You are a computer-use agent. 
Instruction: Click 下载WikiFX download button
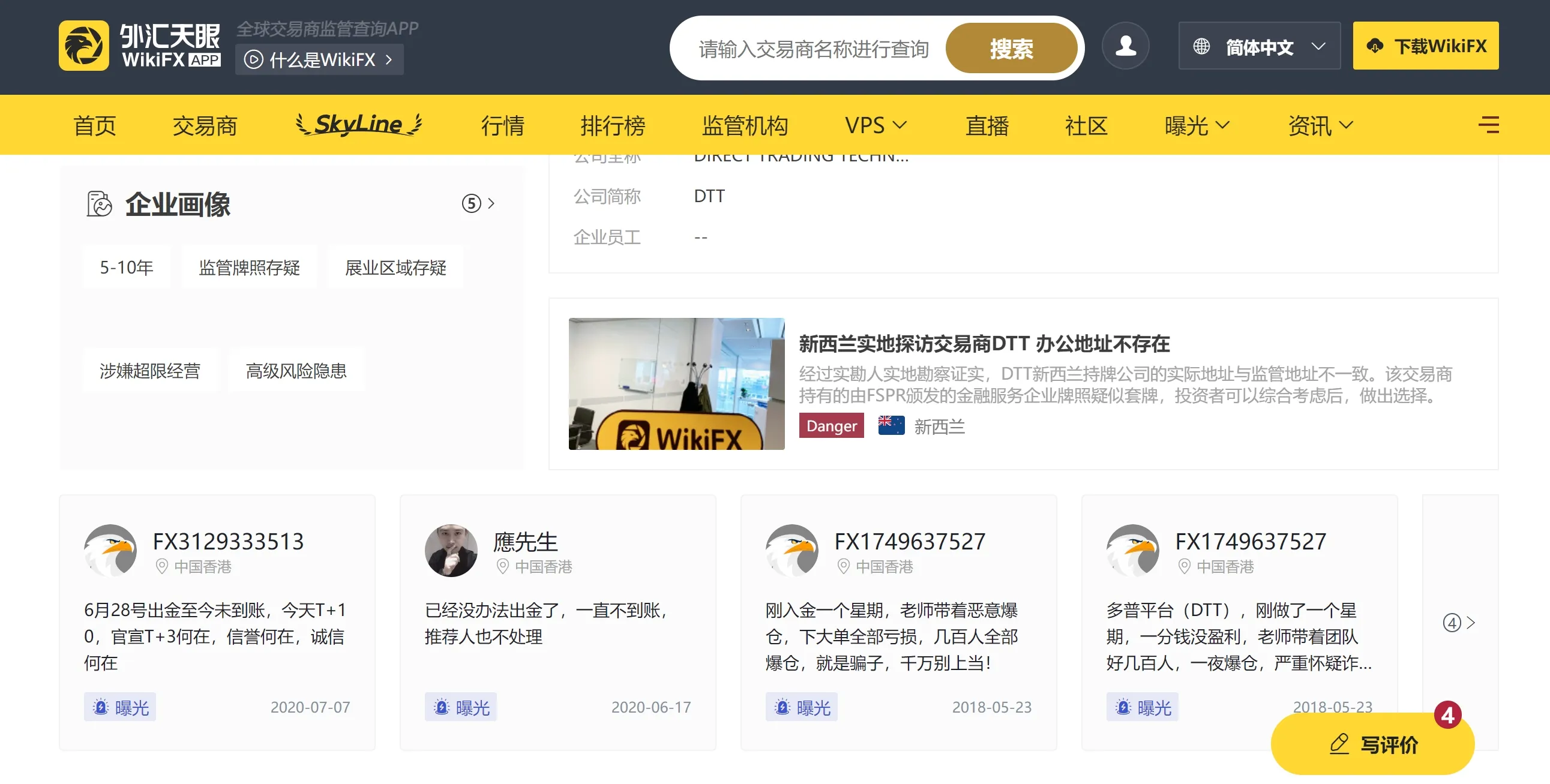pos(1425,46)
